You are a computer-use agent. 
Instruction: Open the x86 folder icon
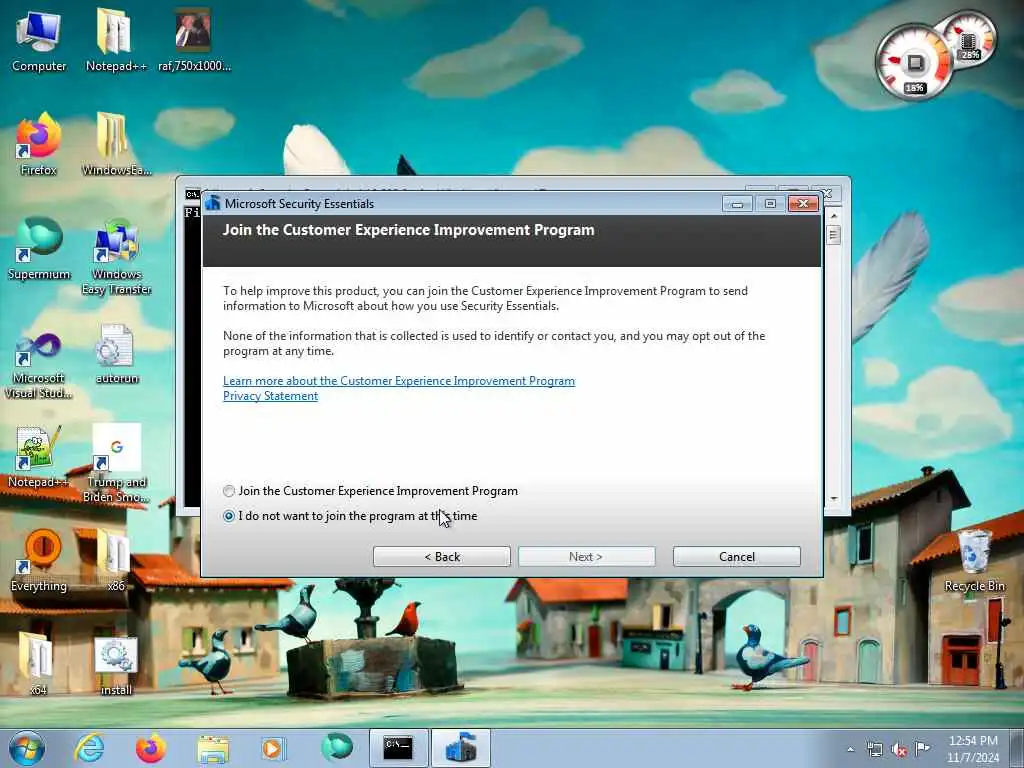[x=116, y=560]
